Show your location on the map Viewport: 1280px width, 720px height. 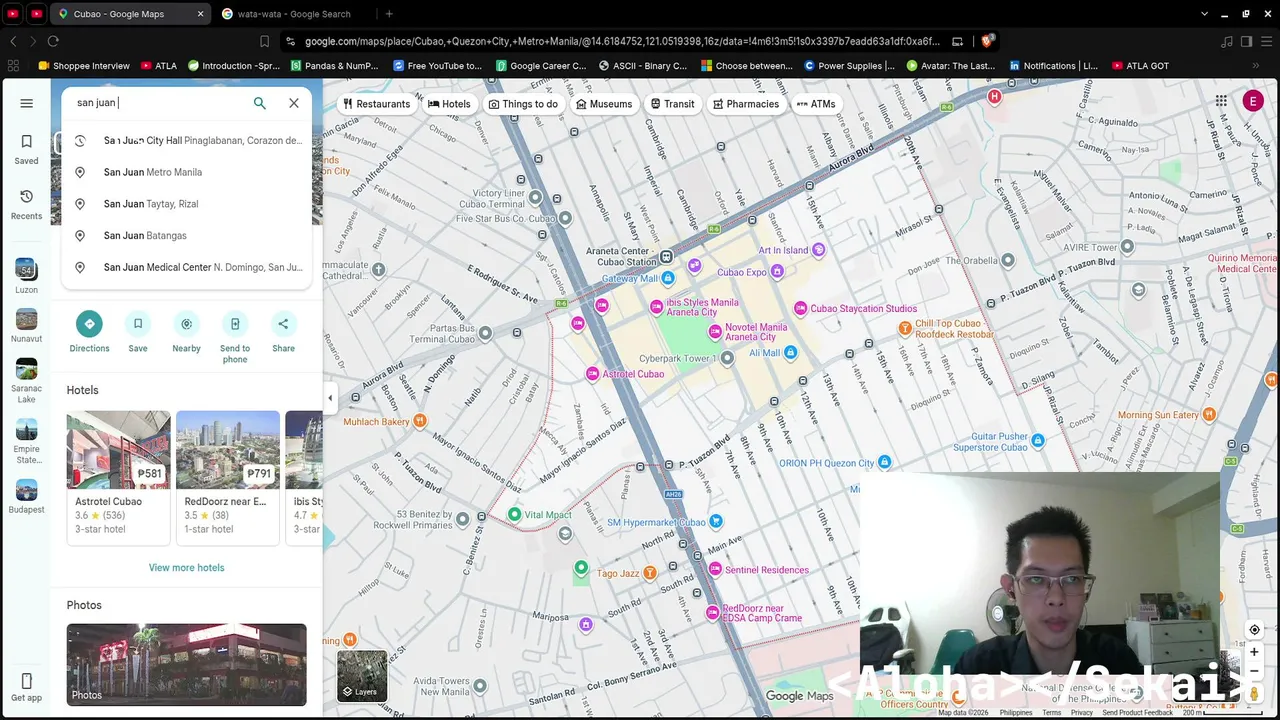click(x=1254, y=630)
